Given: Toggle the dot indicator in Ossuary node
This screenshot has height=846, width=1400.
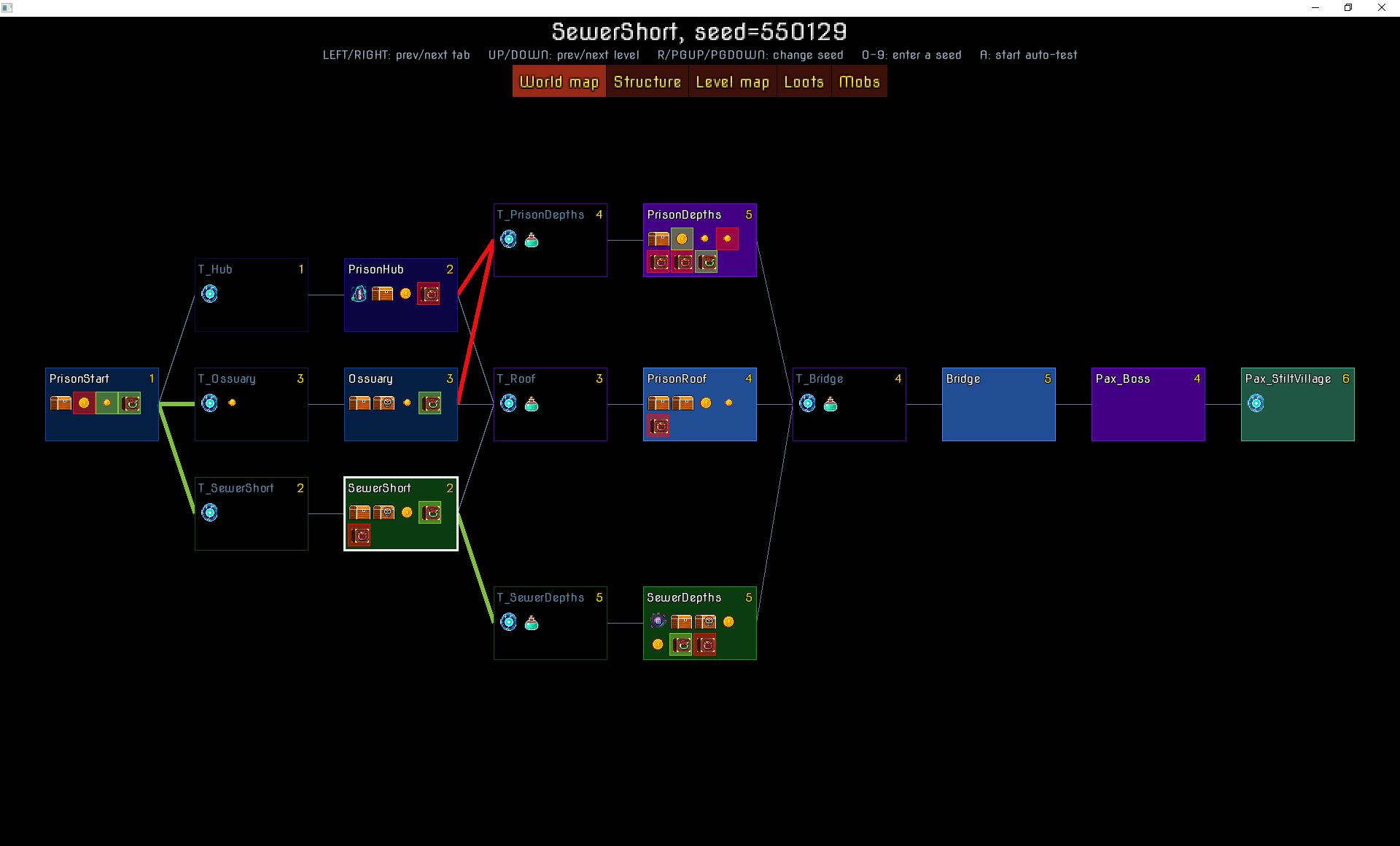Looking at the screenshot, I should pos(408,404).
